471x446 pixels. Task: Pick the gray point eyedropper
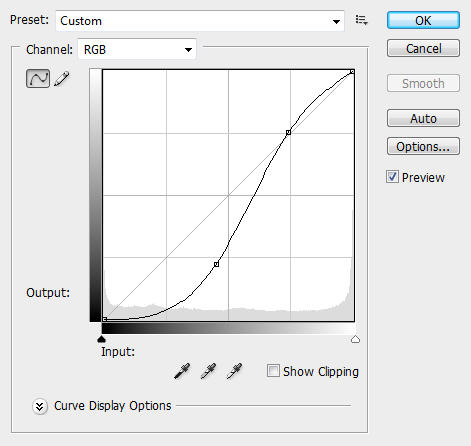pyautogui.click(x=208, y=371)
